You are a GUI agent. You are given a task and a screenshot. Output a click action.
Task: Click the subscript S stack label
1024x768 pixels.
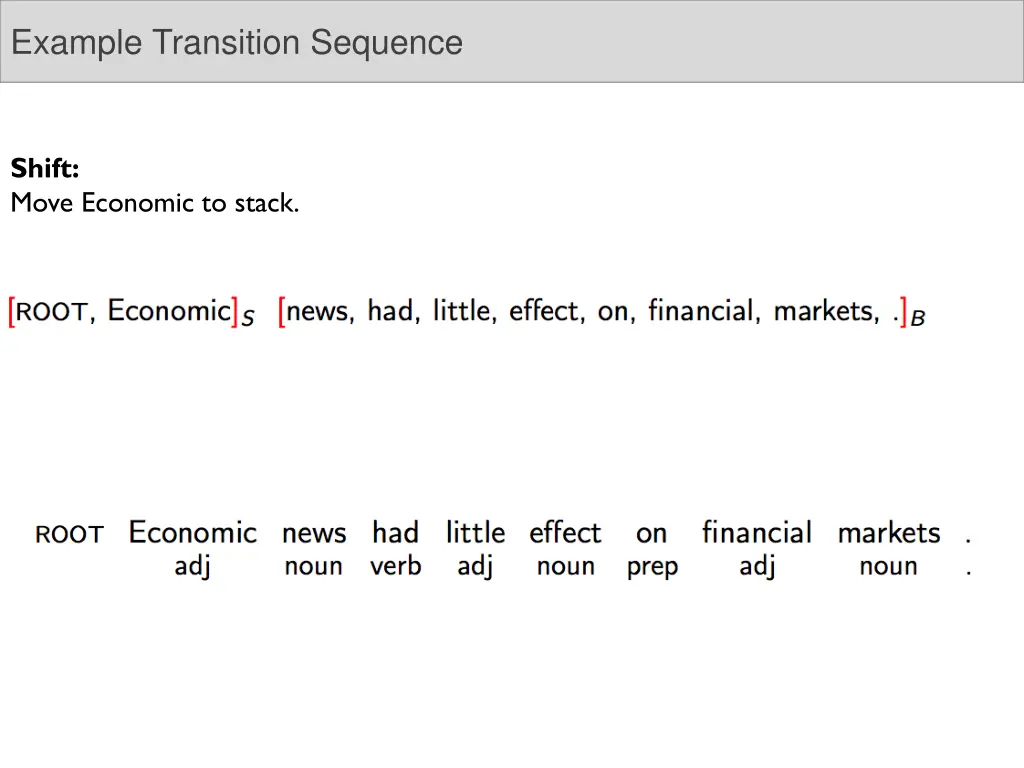pyautogui.click(x=248, y=319)
